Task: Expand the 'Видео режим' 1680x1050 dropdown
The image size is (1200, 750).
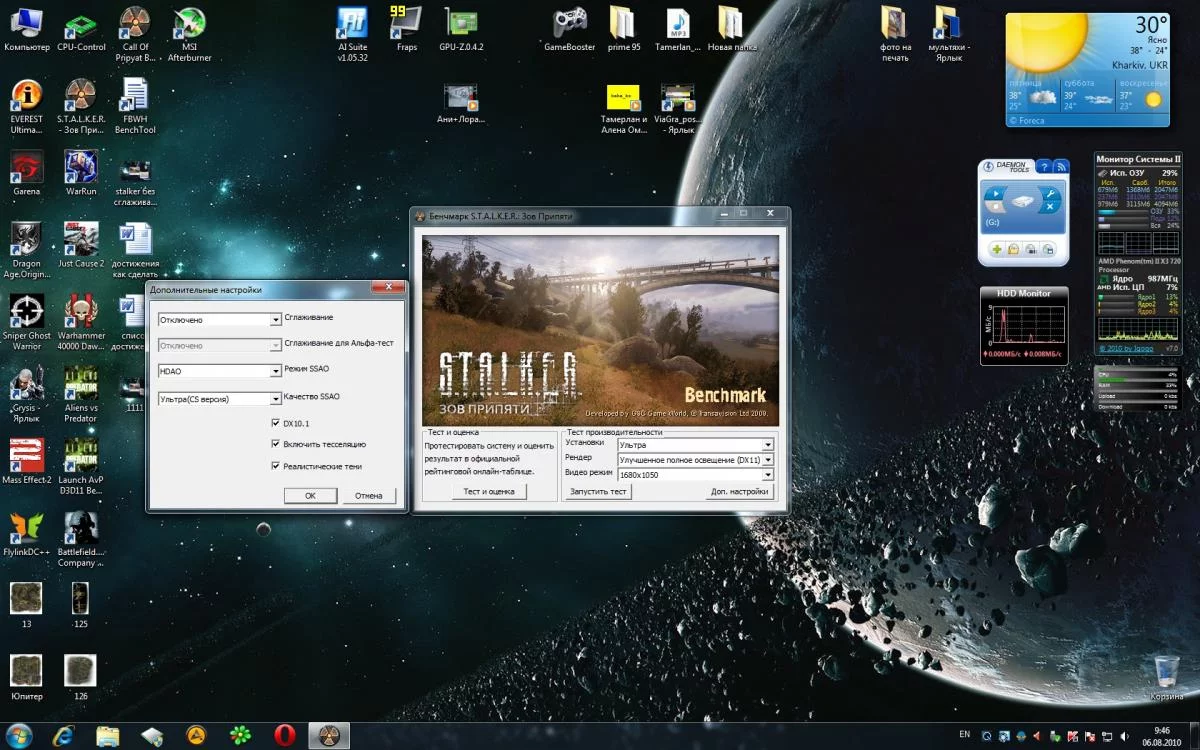Action: tap(768, 475)
